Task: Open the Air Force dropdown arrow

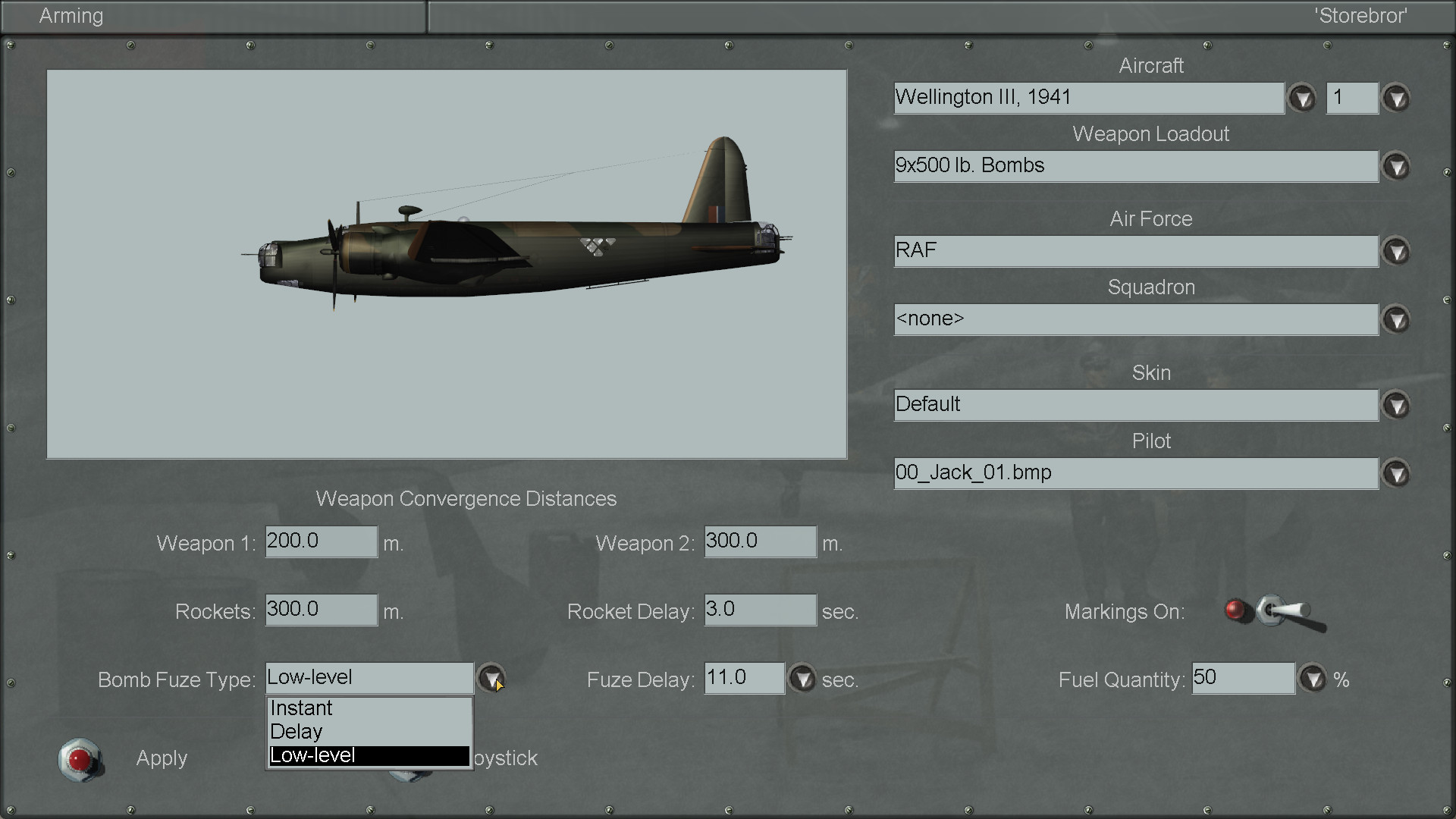Action: click(x=1396, y=252)
